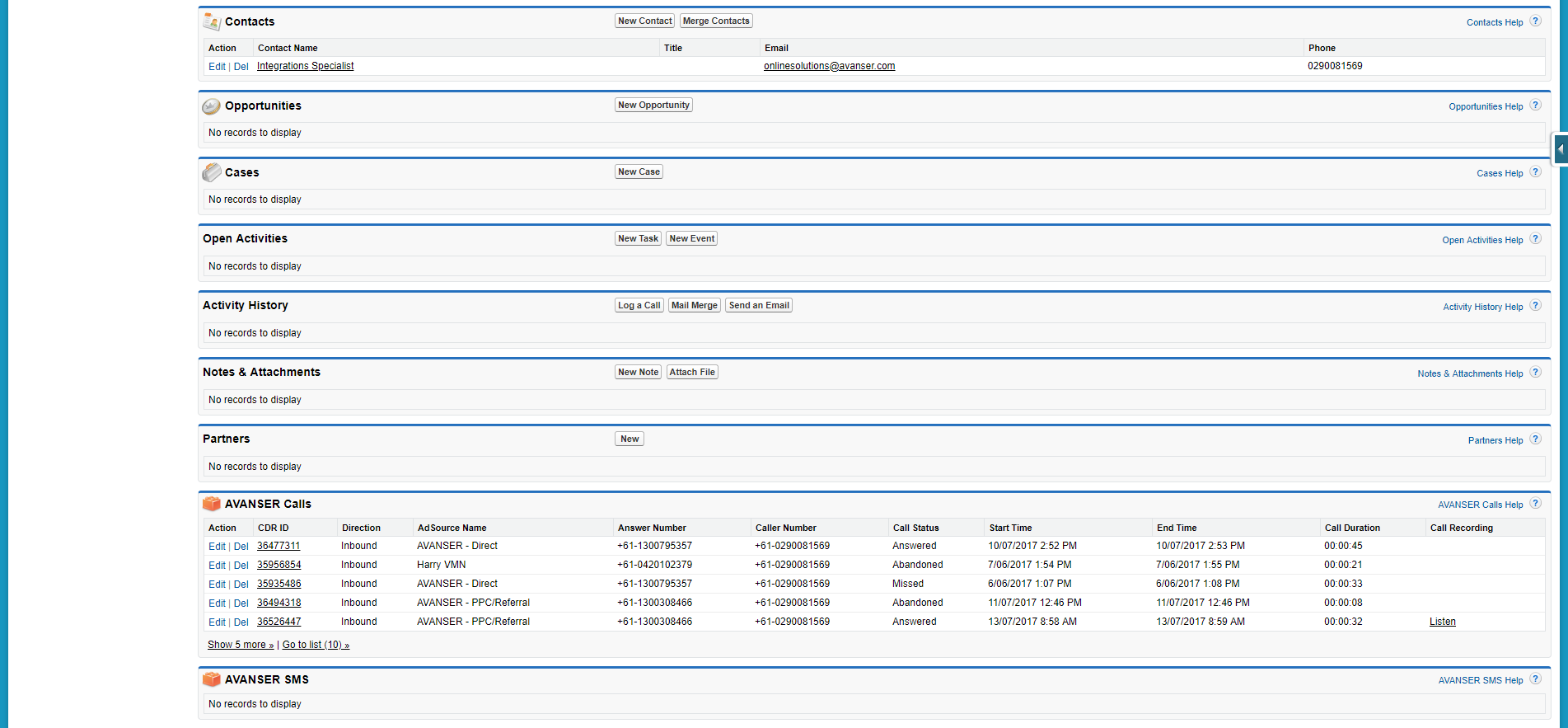1568x728 pixels.
Task: Open Partners Help link
Action: [x=1495, y=440]
